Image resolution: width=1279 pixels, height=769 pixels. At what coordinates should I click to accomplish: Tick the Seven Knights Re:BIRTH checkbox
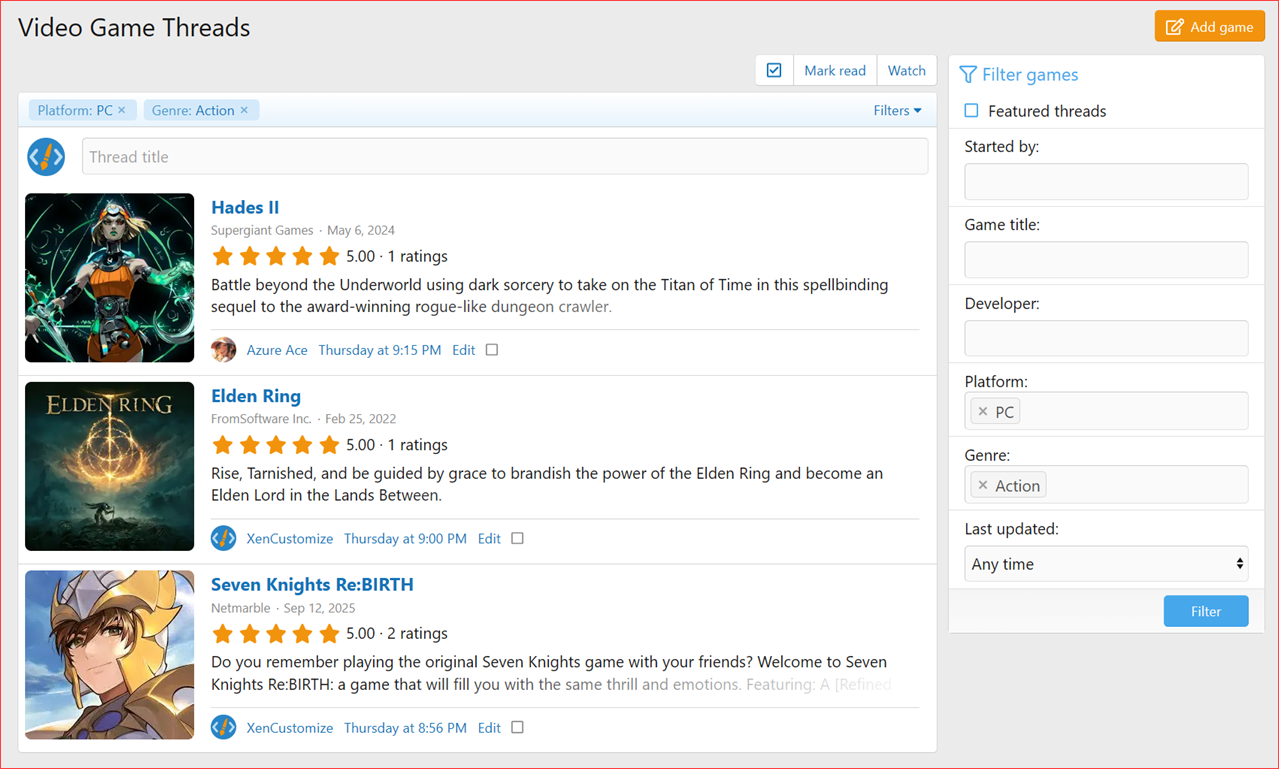tap(517, 727)
